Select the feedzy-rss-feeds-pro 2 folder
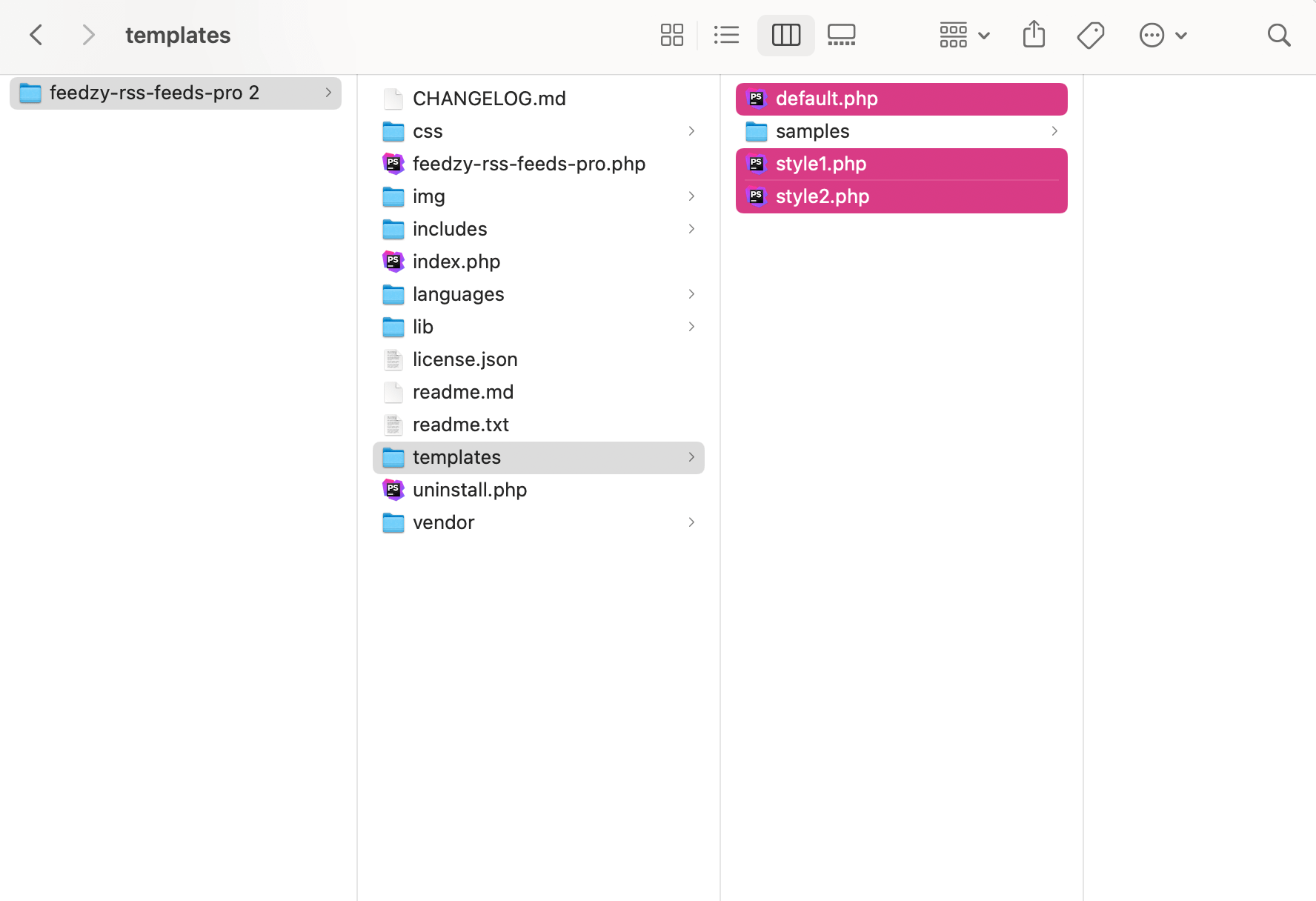 pyautogui.click(x=153, y=93)
